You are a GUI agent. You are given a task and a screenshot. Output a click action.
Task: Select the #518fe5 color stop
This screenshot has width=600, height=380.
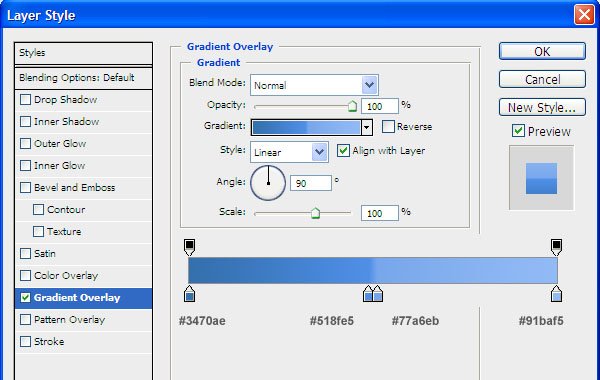tap(367, 294)
